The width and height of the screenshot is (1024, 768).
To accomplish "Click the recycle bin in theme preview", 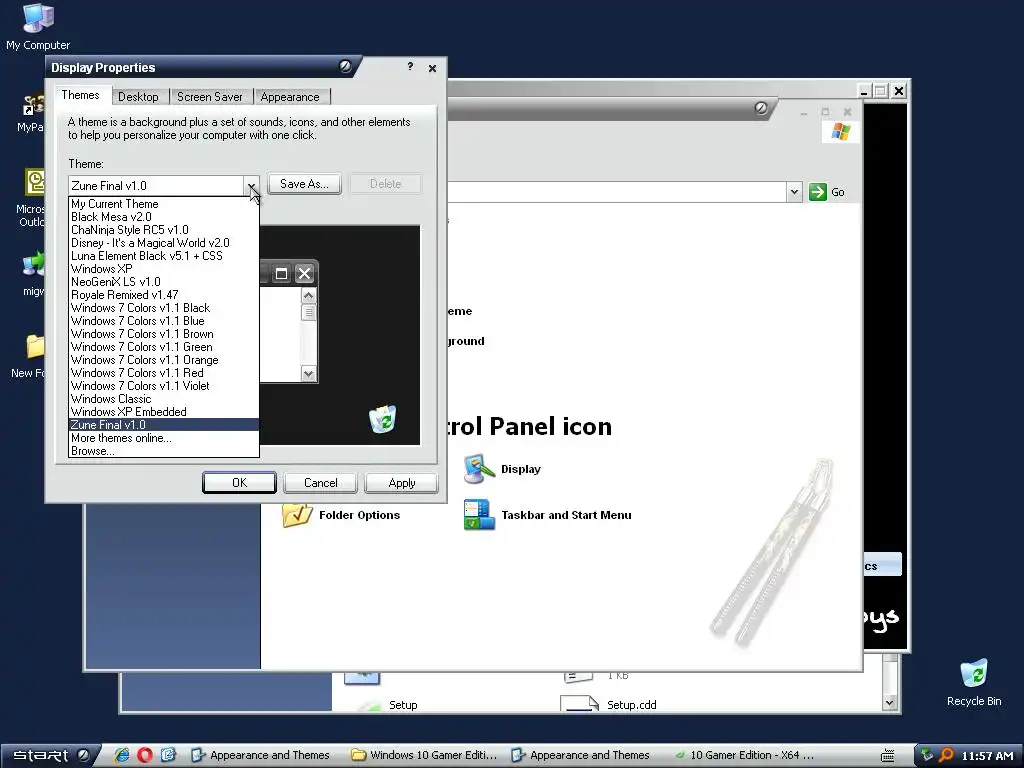I will [383, 419].
